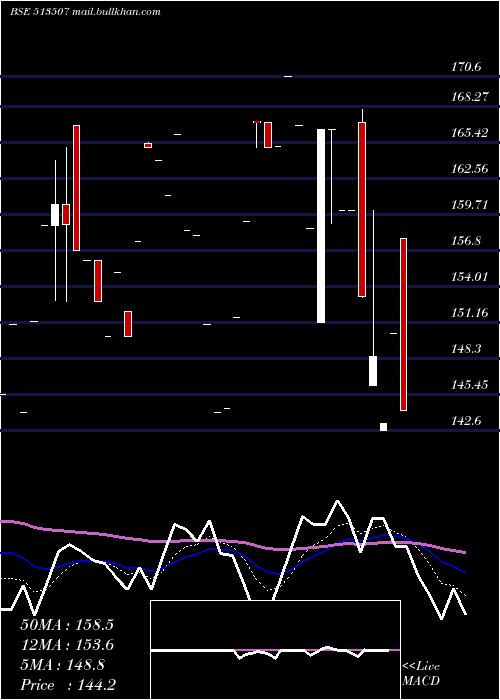Click the 162.56 price level label

470,169
